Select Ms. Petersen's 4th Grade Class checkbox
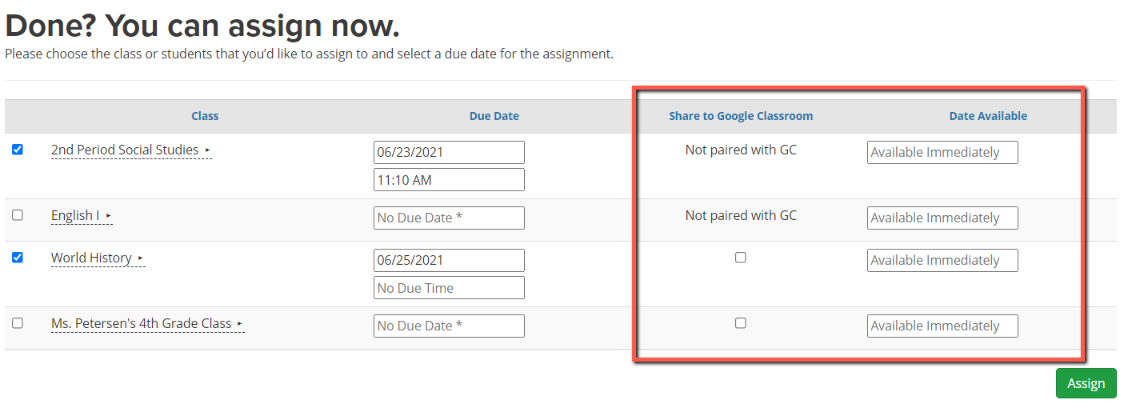 tap(18, 323)
